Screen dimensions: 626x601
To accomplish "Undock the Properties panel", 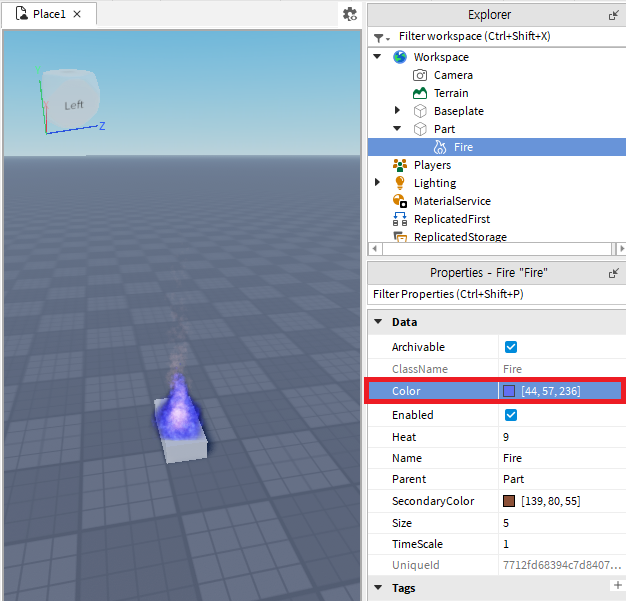I will coord(614,273).
